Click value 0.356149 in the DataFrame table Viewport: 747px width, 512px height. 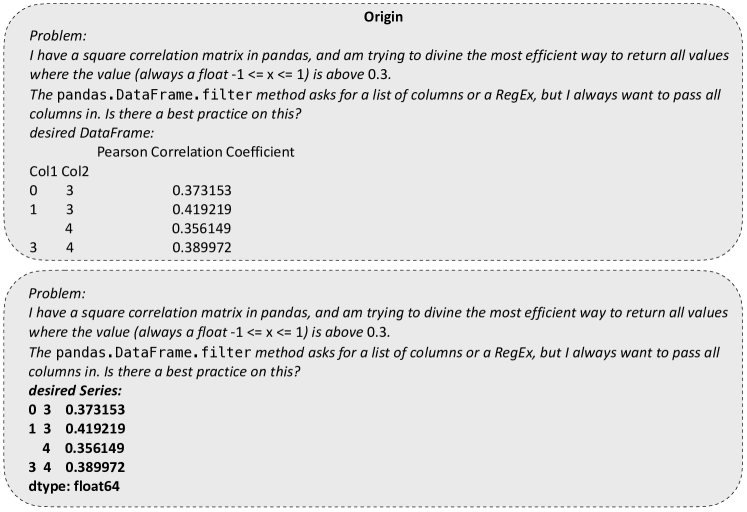pyautogui.click(x=202, y=229)
